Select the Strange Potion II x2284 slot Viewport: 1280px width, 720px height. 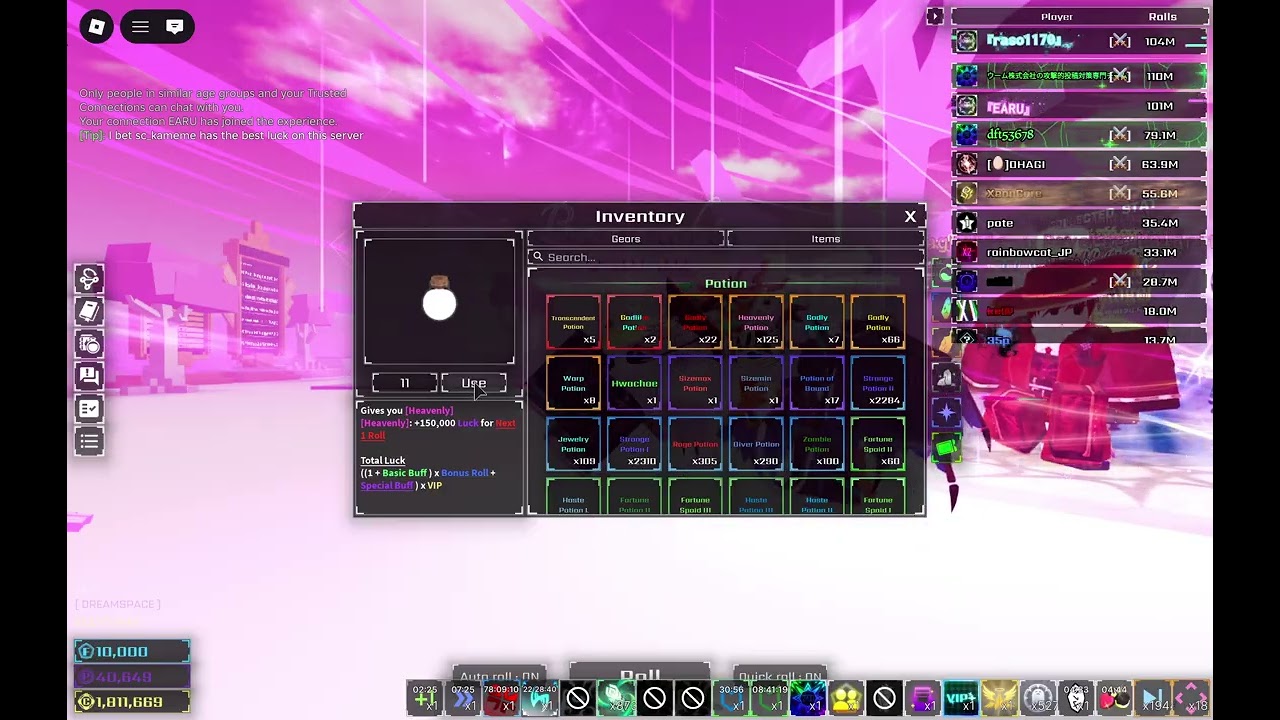pyautogui.click(x=878, y=383)
